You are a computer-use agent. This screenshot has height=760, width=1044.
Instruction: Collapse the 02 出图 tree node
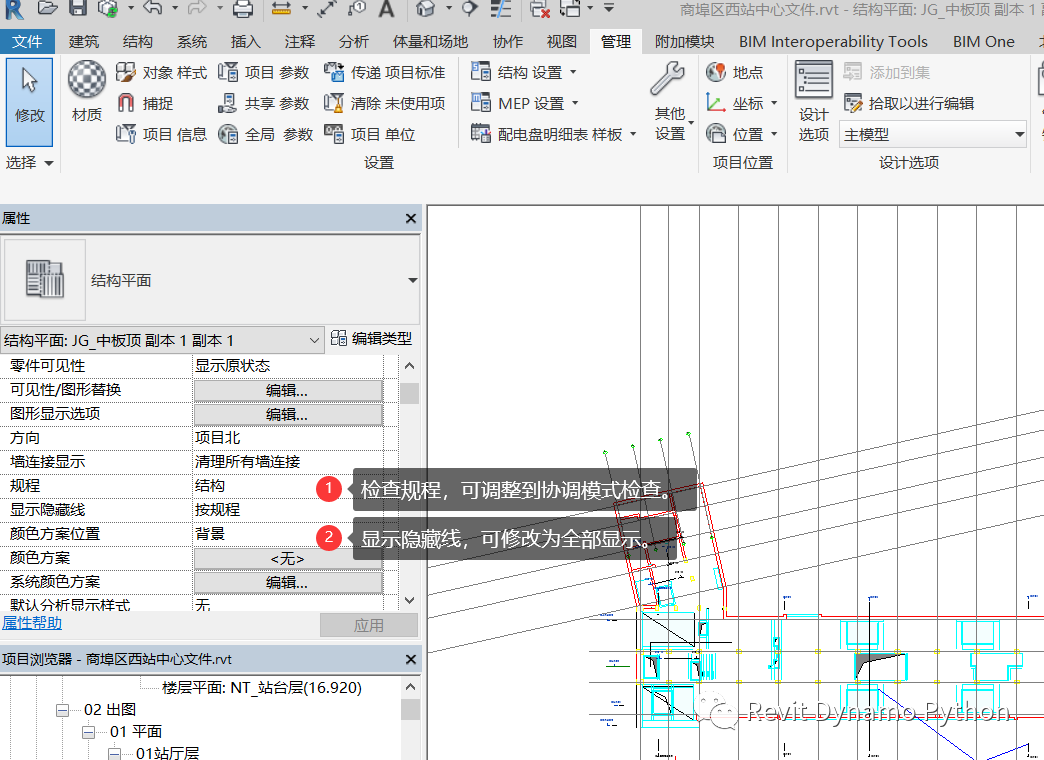(x=63, y=710)
